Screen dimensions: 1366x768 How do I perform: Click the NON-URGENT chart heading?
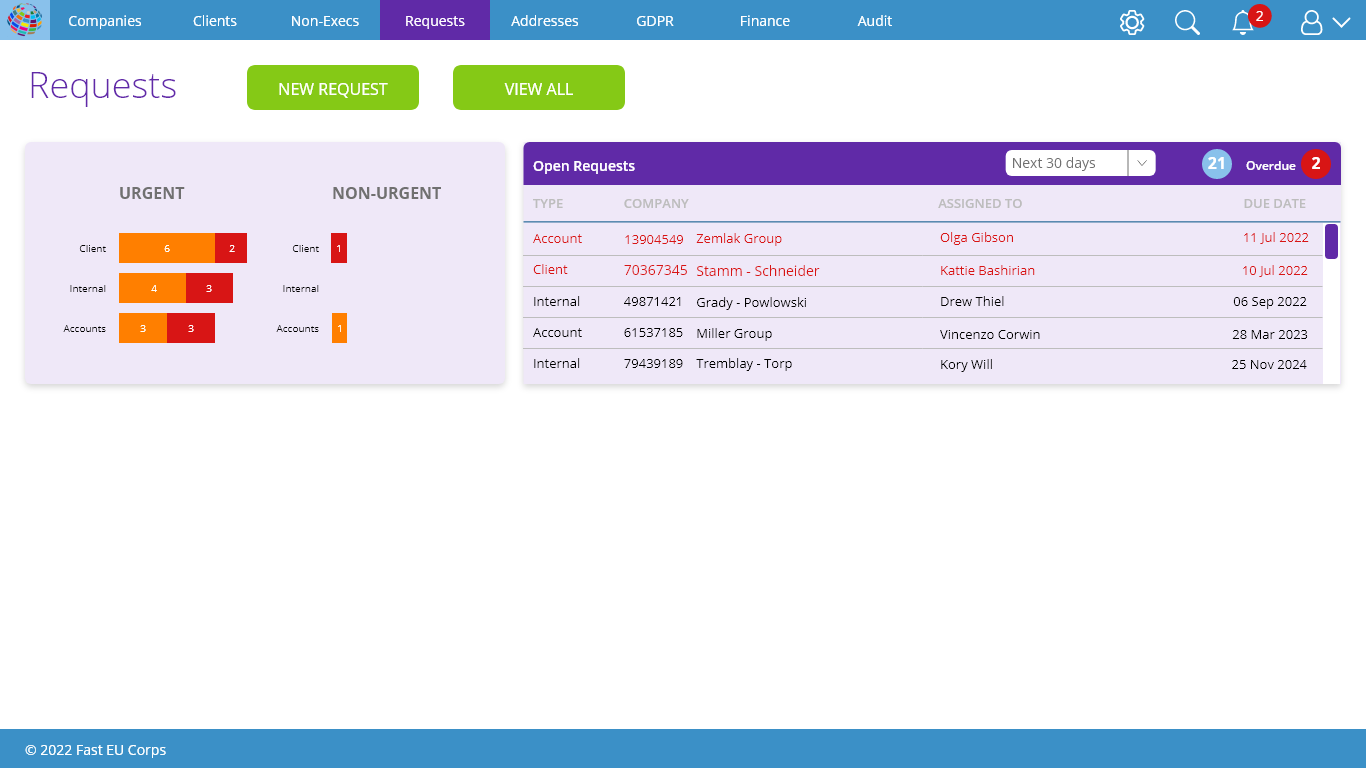(x=387, y=194)
